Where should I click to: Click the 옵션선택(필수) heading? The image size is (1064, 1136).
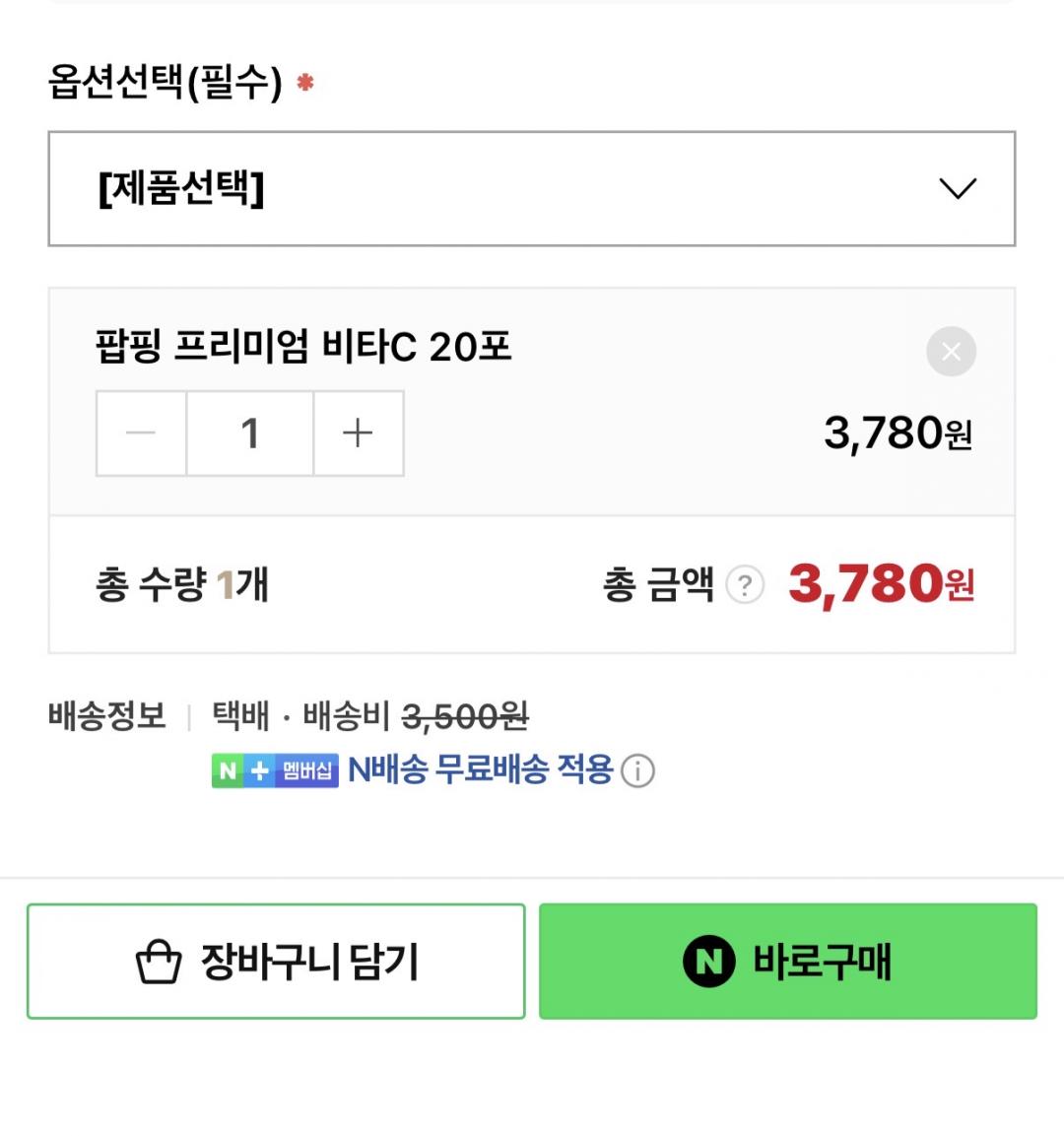tap(166, 82)
